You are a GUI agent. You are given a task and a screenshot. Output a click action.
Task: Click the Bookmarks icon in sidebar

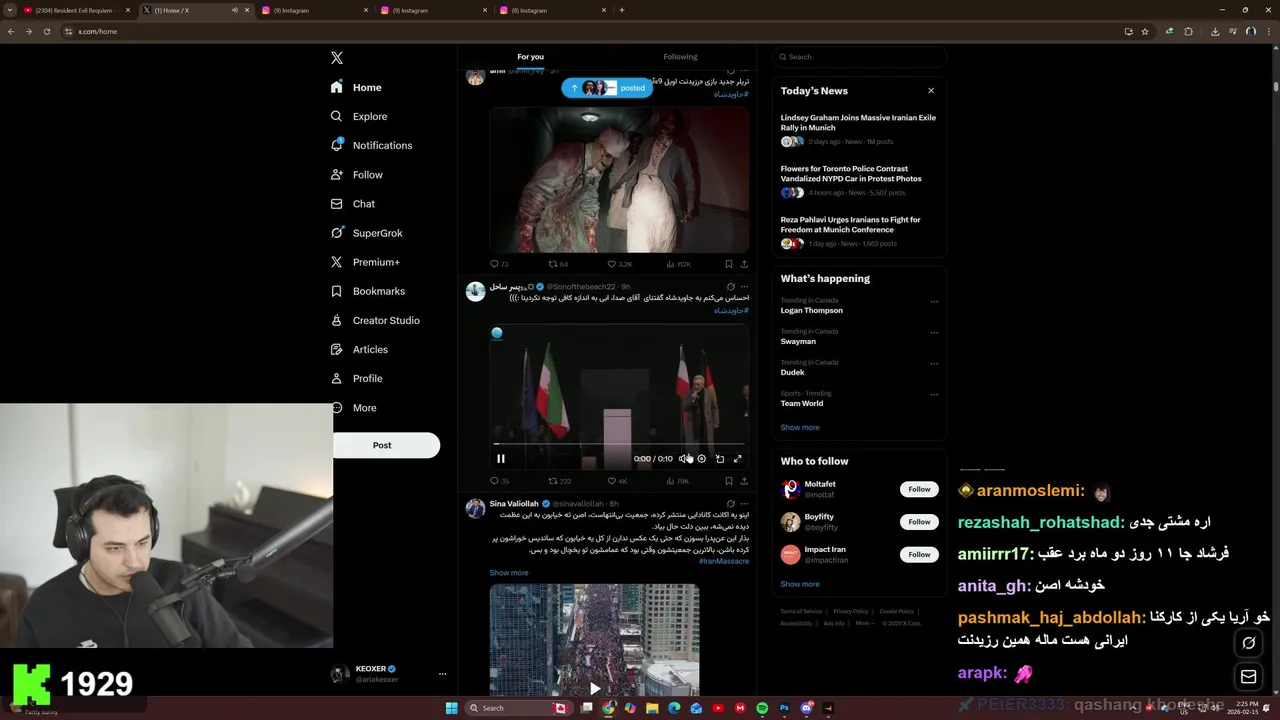[x=337, y=291]
